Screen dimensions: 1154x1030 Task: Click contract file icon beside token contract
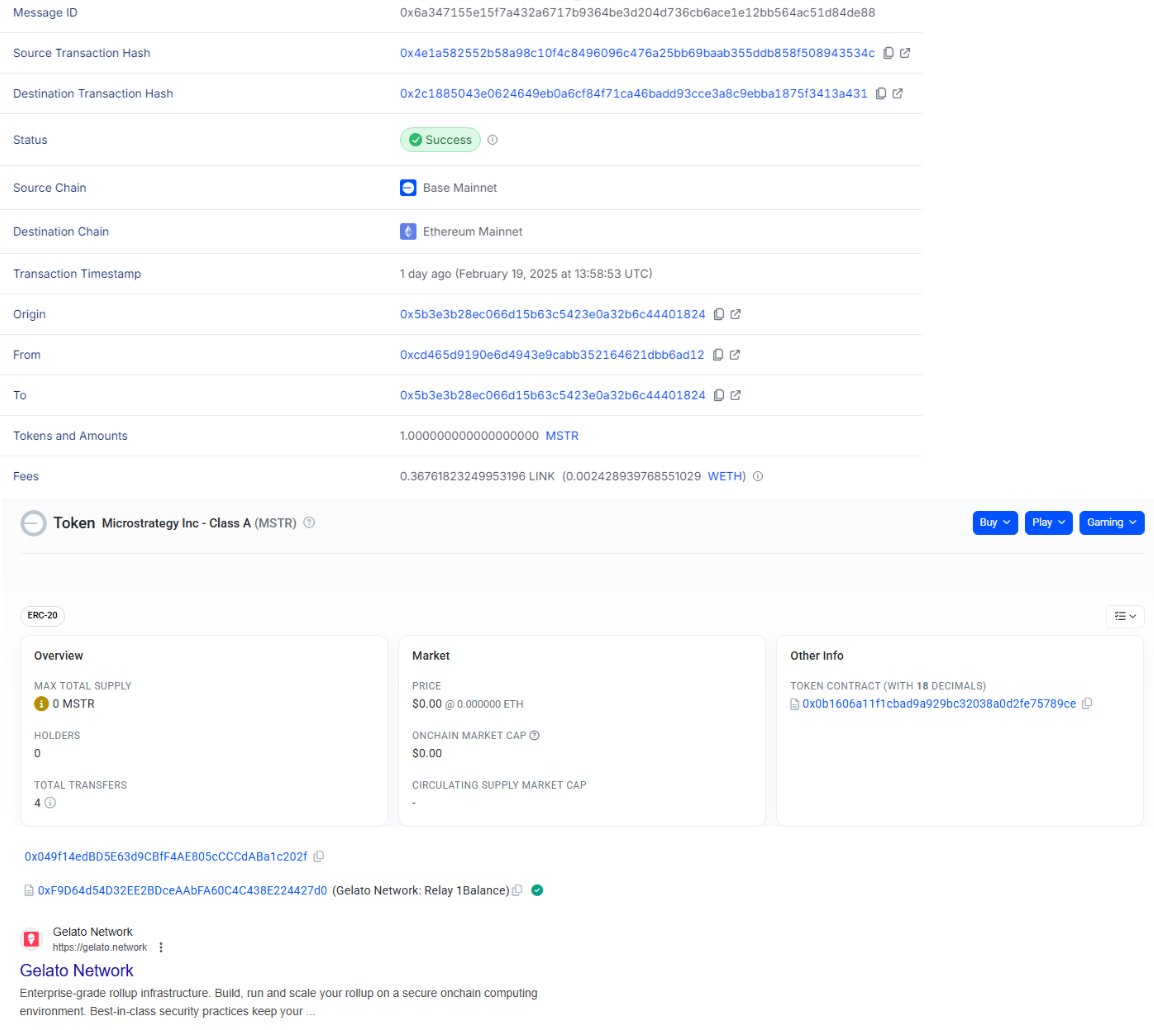pyautogui.click(x=795, y=704)
